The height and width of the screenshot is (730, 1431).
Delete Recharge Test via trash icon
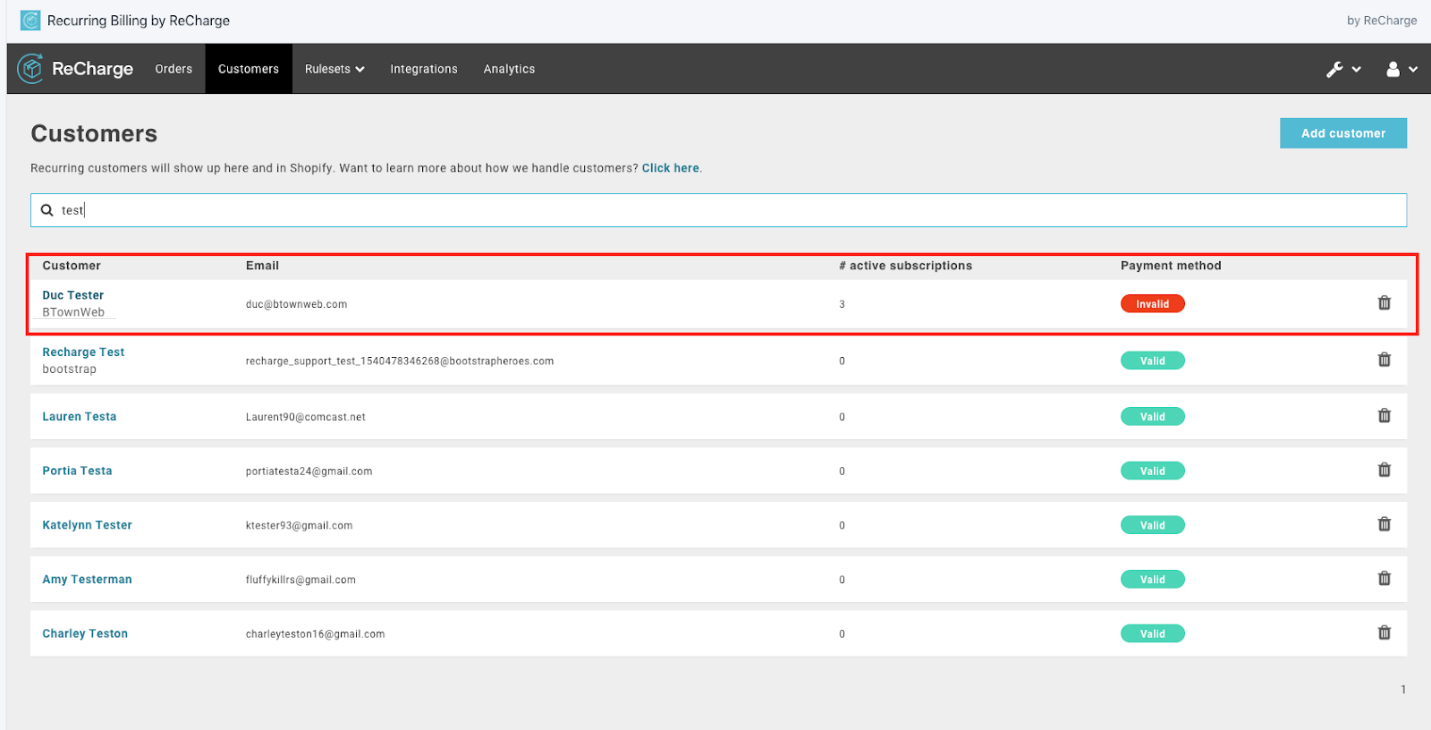[1384, 359]
